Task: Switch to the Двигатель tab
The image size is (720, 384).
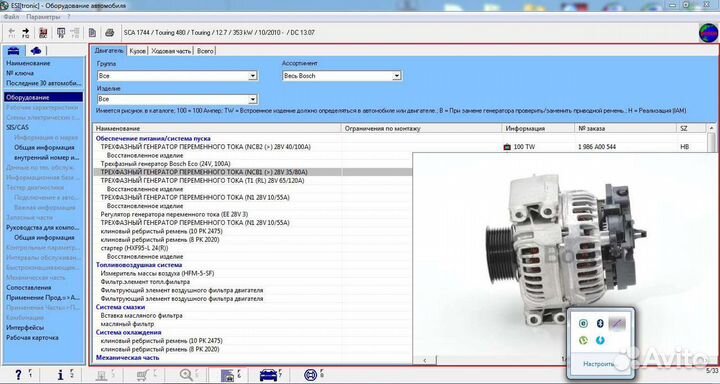Action: pyautogui.click(x=108, y=51)
